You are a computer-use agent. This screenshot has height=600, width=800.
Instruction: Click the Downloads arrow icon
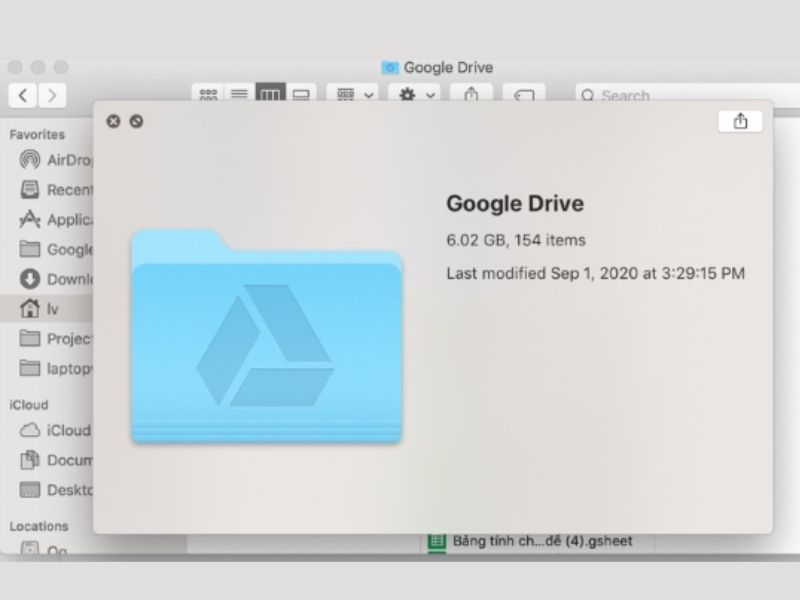(30, 279)
